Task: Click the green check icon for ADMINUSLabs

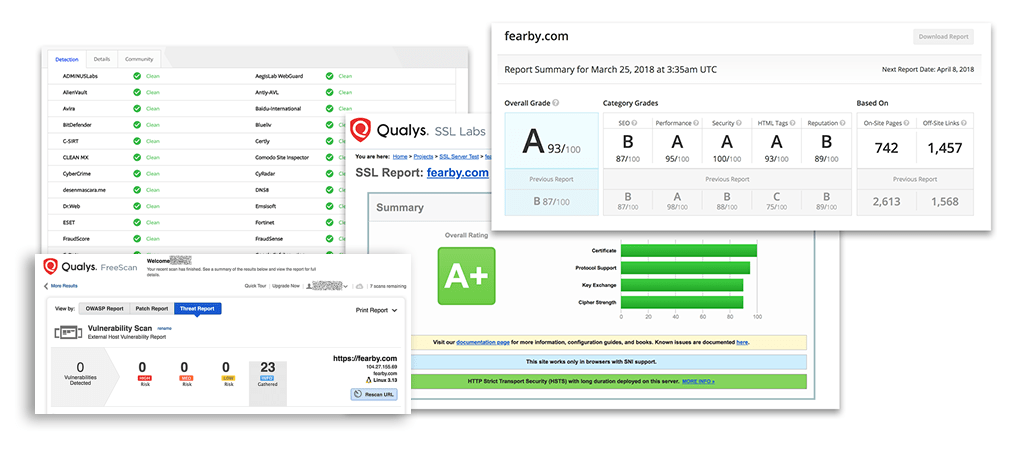Action: [137, 76]
